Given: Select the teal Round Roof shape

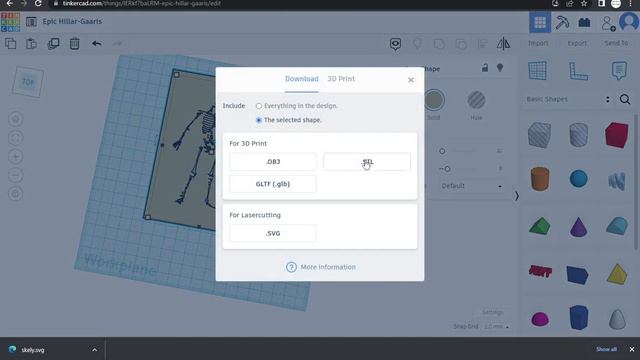Looking at the screenshot, I should coord(617,226).
